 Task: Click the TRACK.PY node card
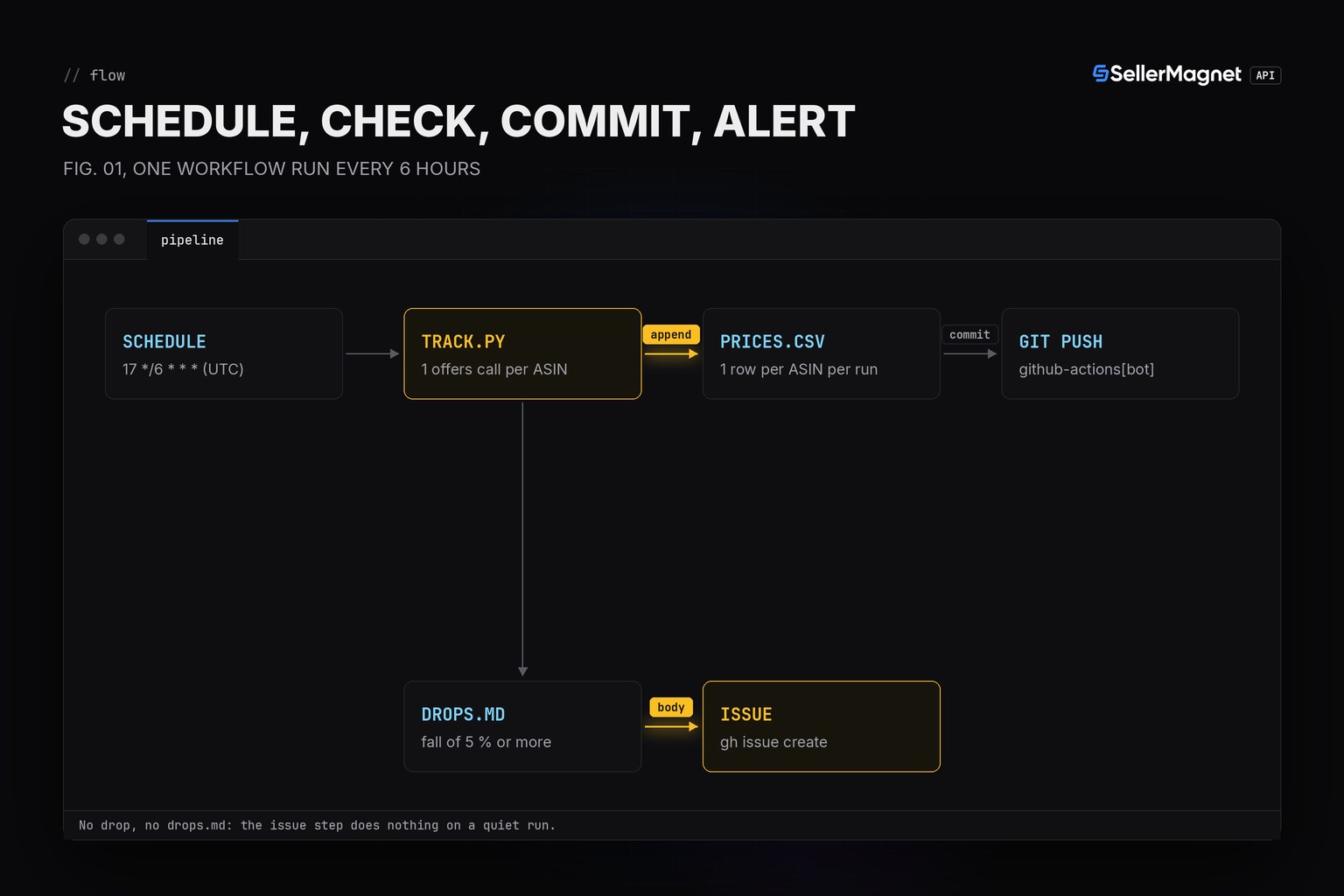522,353
